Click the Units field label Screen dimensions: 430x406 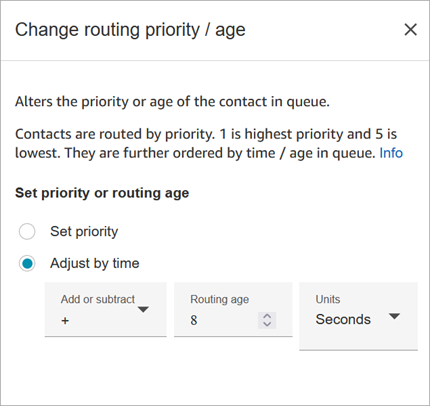[328, 299]
